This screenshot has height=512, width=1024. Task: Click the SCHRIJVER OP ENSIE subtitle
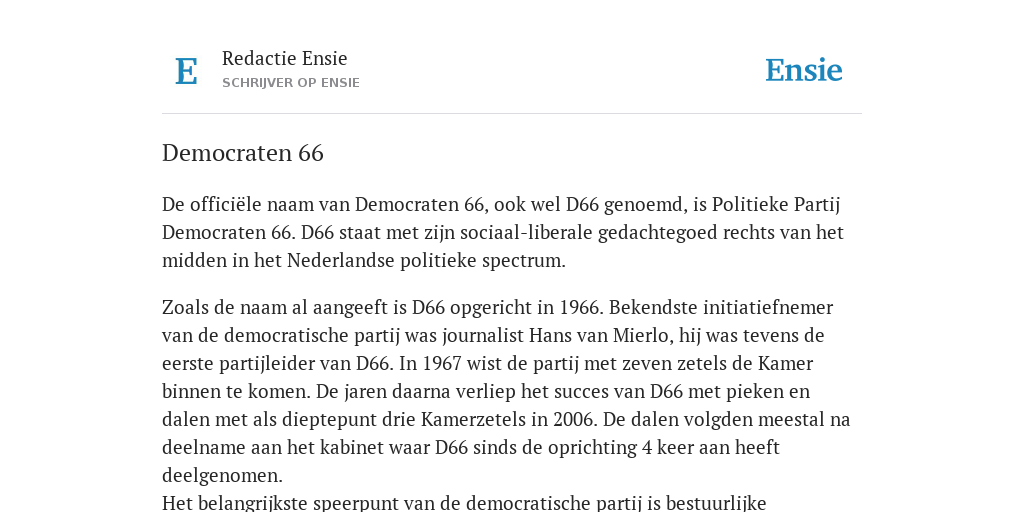(291, 83)
